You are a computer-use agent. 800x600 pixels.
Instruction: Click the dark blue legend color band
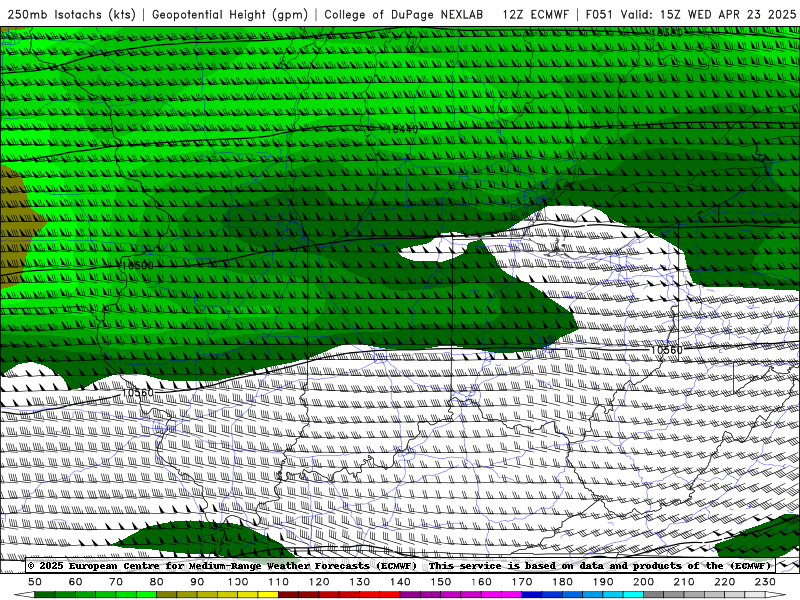pyautogui.click(x=532, y=595)
